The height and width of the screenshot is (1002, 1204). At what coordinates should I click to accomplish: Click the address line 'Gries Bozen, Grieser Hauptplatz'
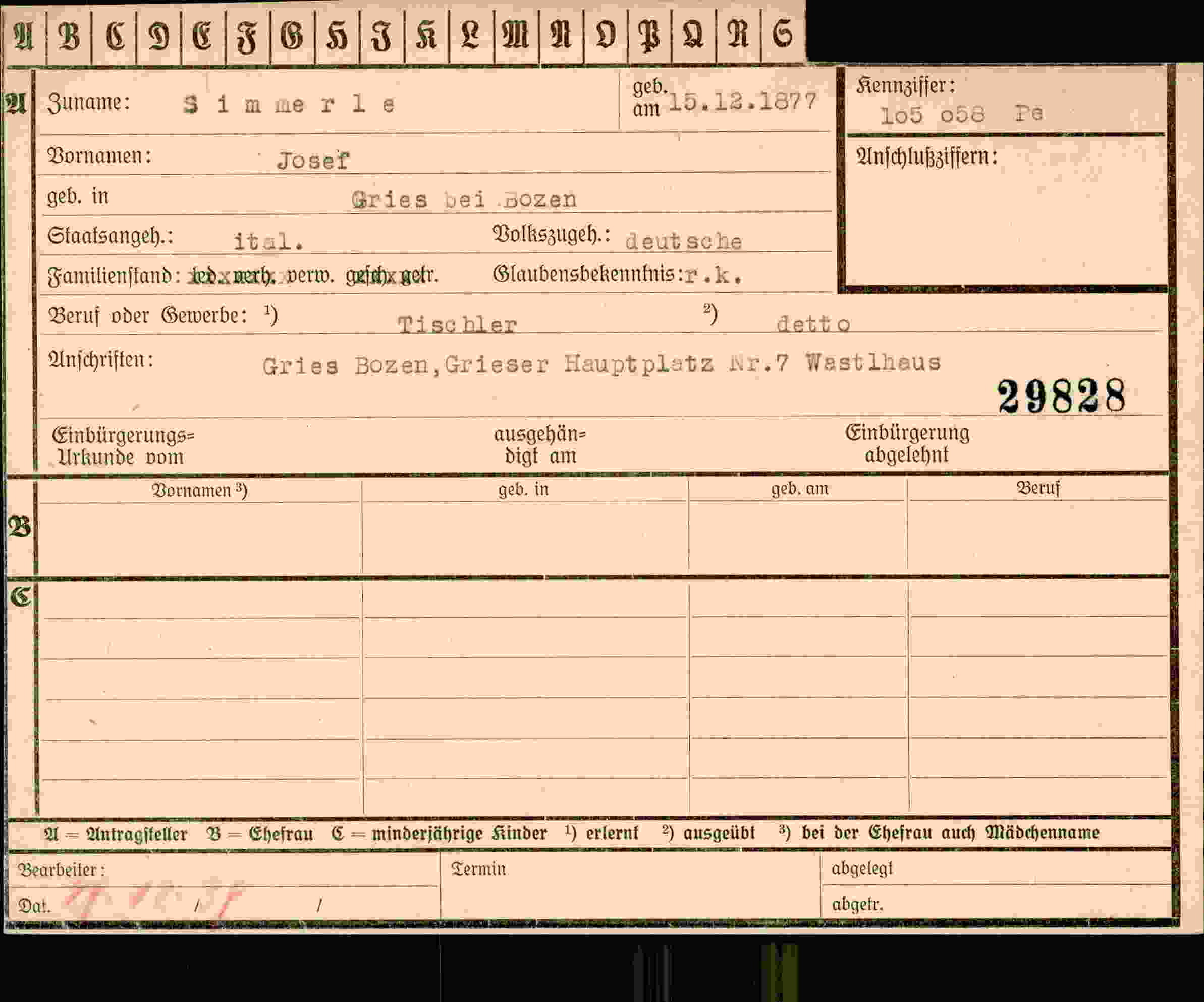pos(488,364)
